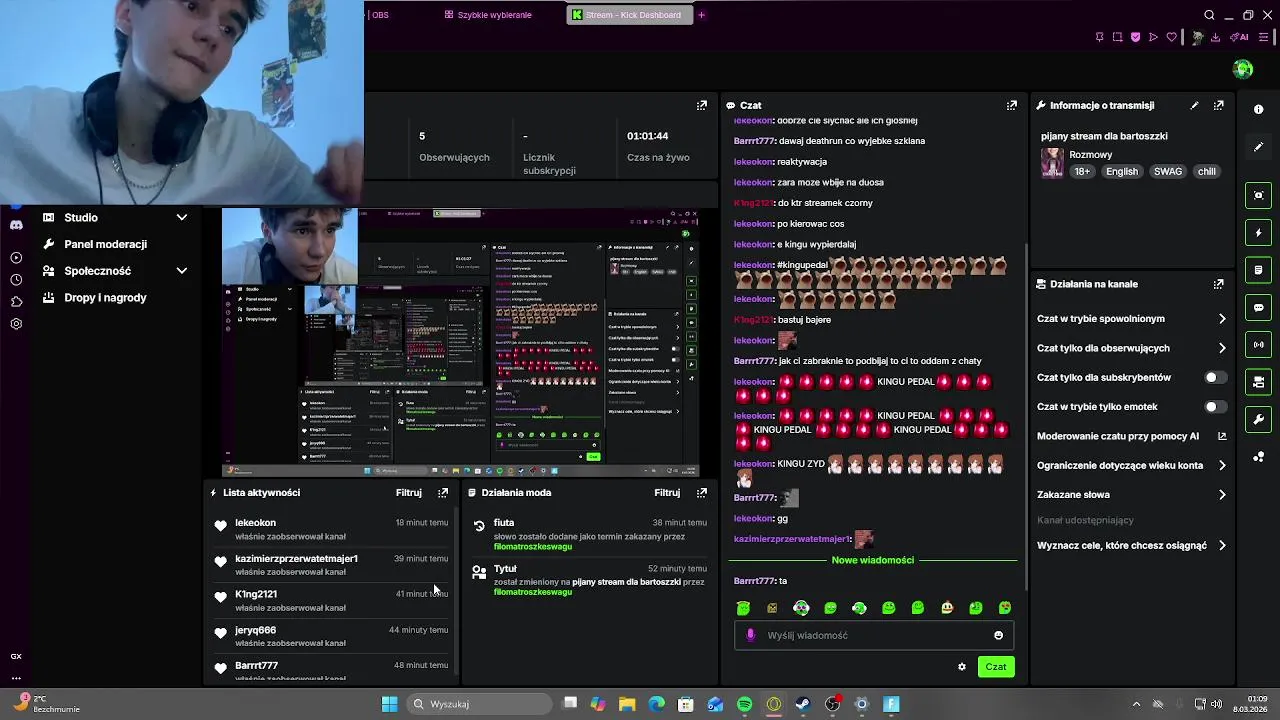Toggle Czat tylko dla subskrybentów

point(1215,377)
